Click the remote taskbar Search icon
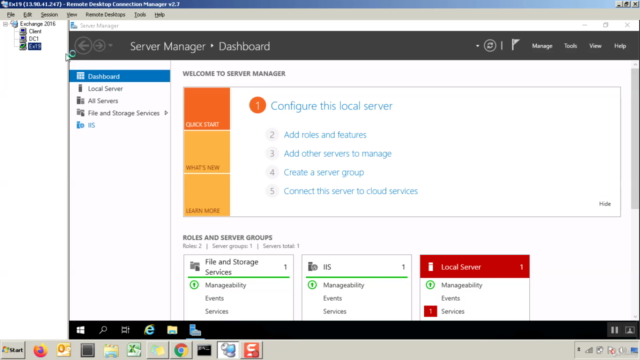 pyautogui.click(x=103, y=330)
